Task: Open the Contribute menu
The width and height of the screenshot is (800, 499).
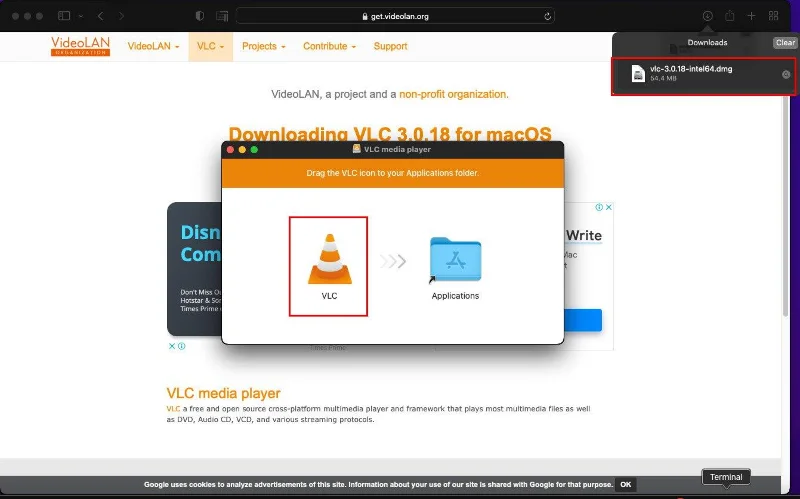Action: click(329, 46)
